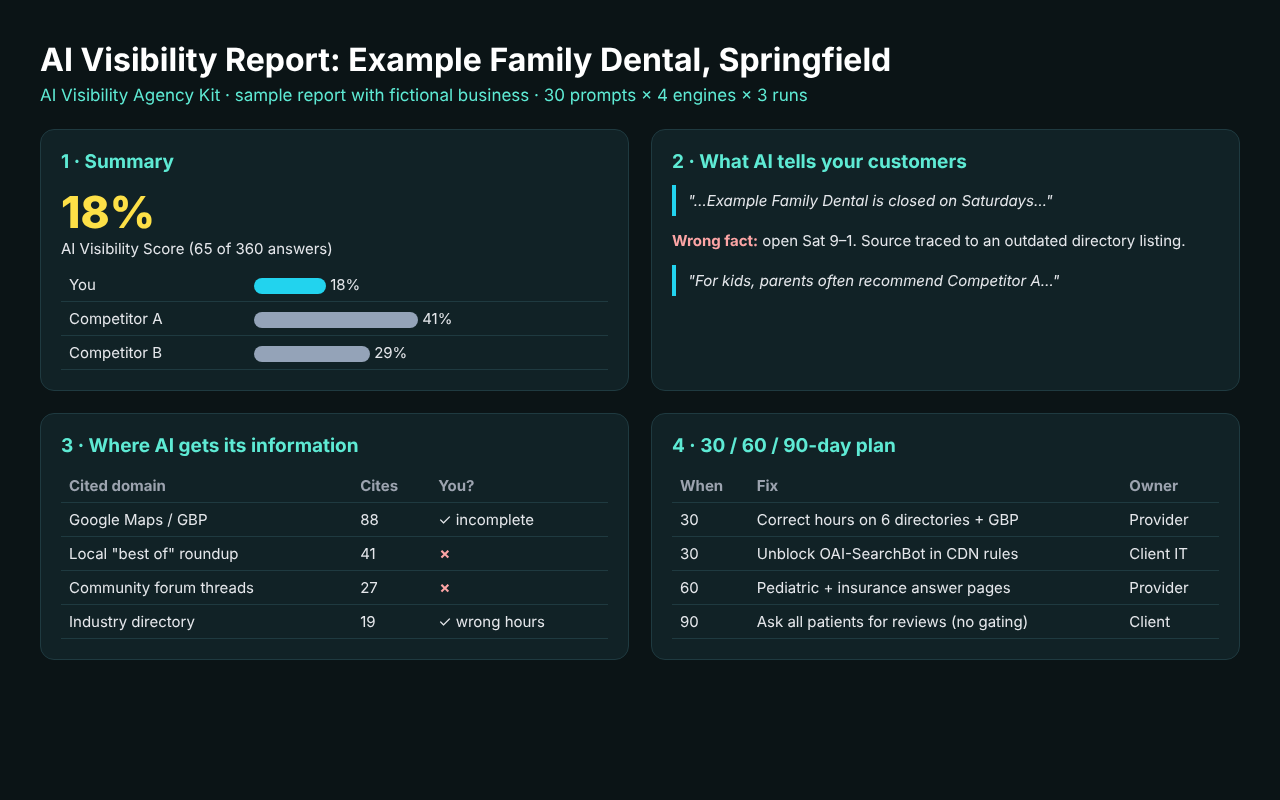Screen dimensions: 1280x800
Task: Click the "2 · What AI tells your customers" heading
Action: point(819,162)
